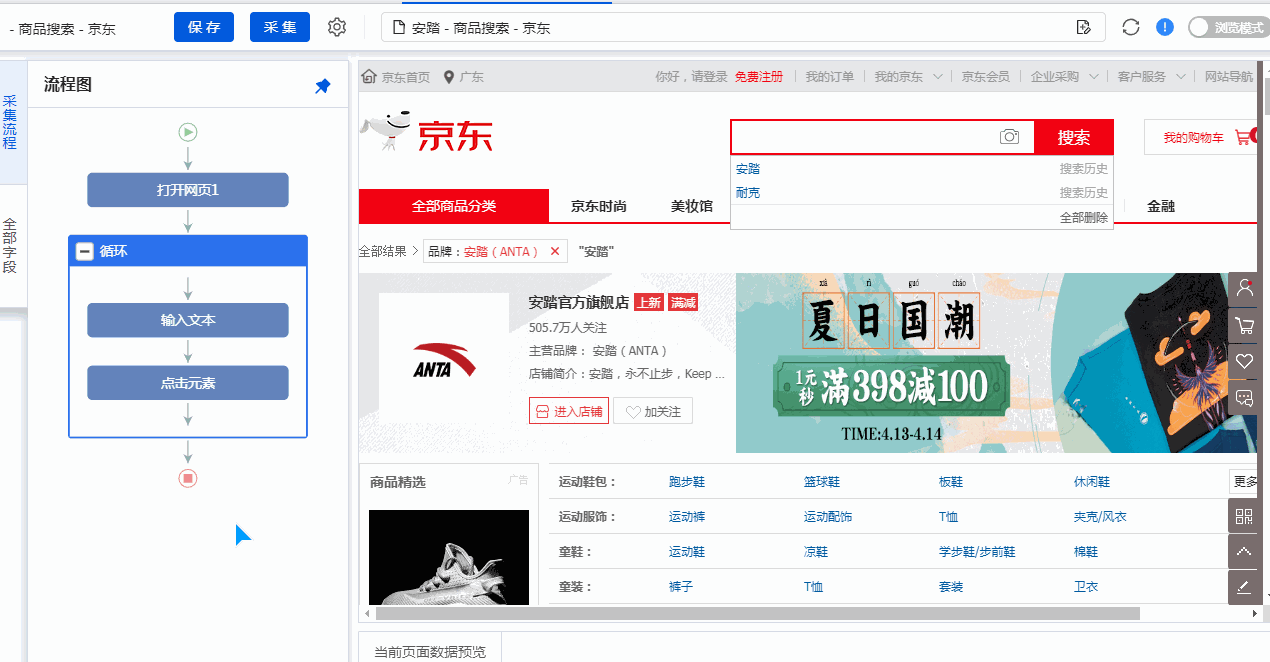Screen dimensions: 1270x662
Task: Click the back-to-top arrow icon in the right sidebar
Action: [1244, 551]
